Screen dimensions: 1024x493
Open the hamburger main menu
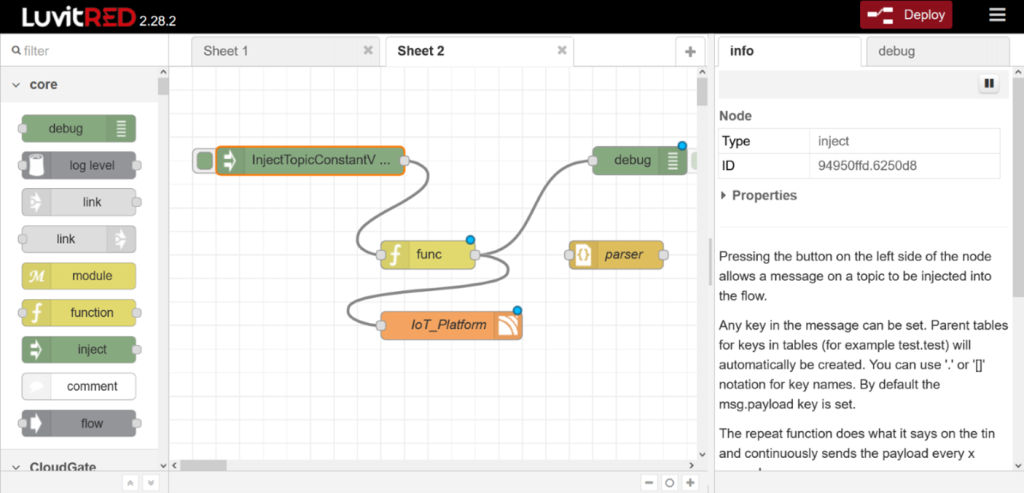click(997, 15)
